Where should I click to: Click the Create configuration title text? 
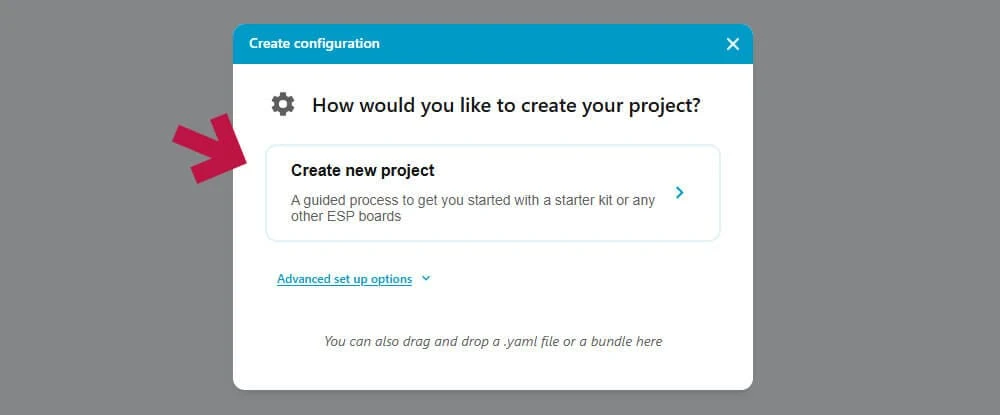point(314,43)
